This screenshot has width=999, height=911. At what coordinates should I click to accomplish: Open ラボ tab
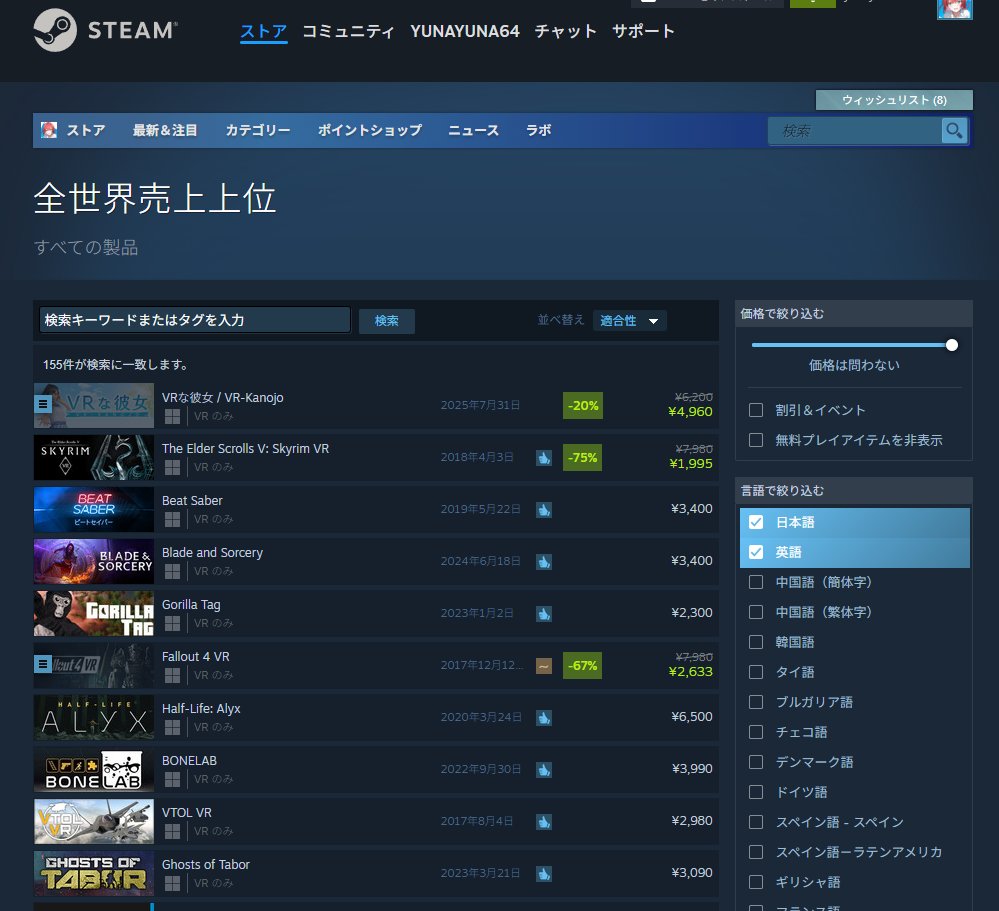(538, 131)
